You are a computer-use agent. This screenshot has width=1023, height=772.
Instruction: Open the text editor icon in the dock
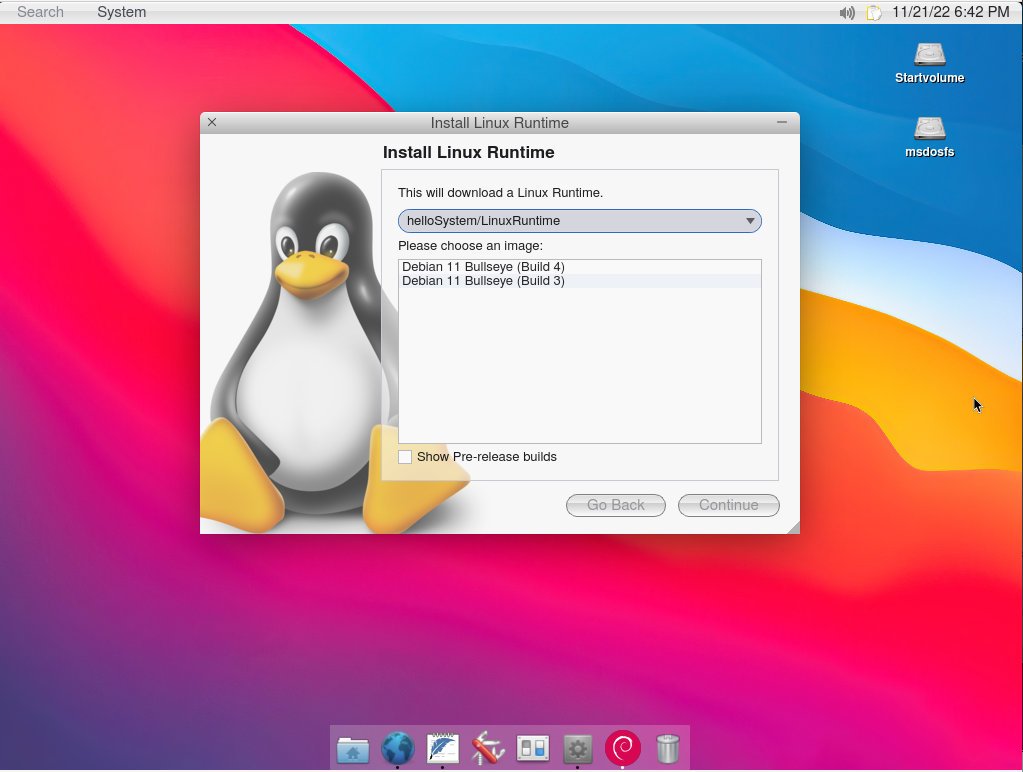[442, 748]
